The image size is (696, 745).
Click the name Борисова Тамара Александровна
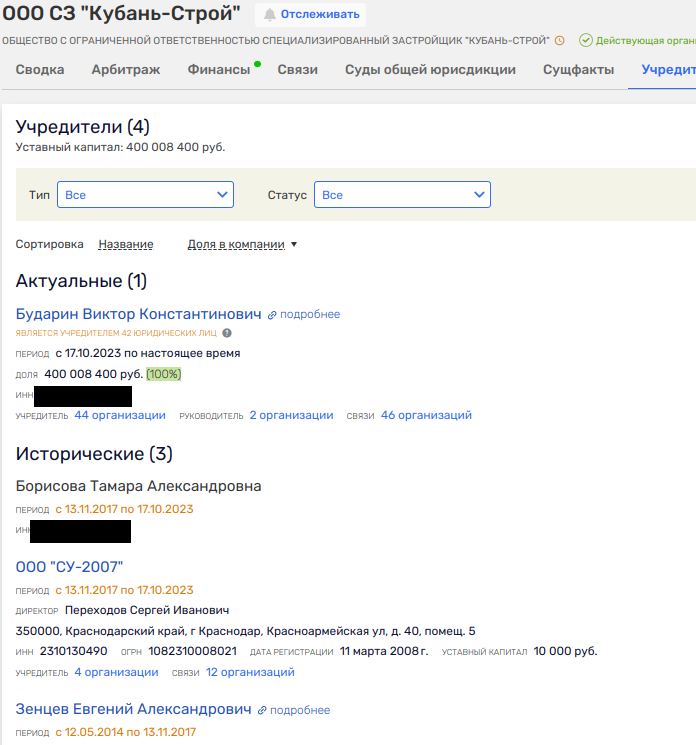pos(138,486)
